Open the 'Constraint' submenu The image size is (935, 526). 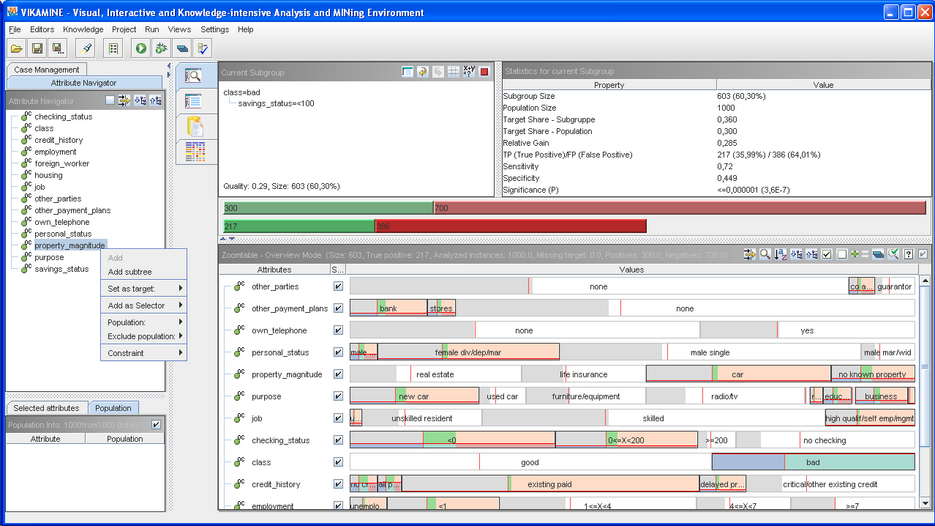click(144, 353)
